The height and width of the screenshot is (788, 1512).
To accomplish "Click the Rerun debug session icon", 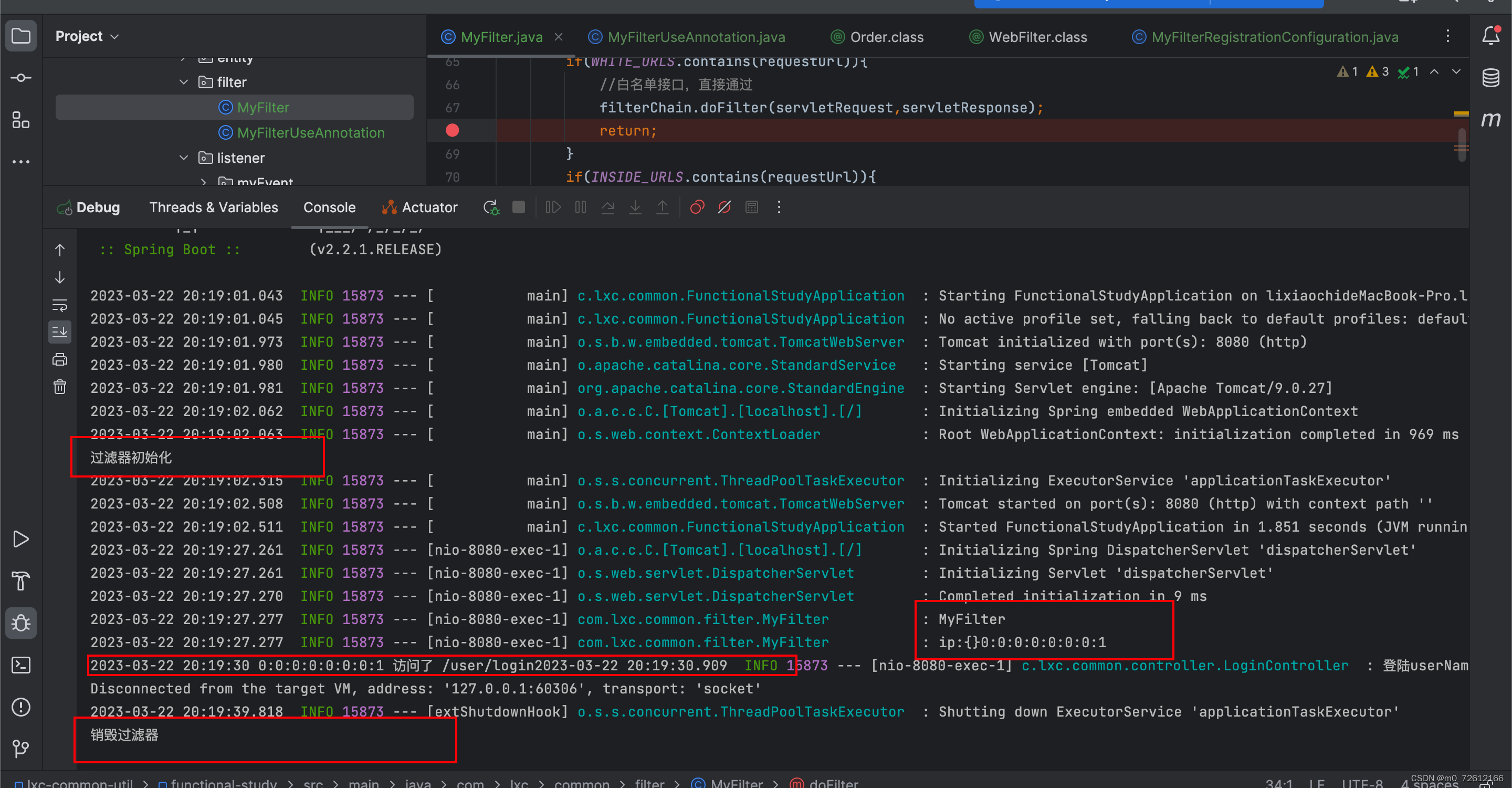I will tap(491, 208).
